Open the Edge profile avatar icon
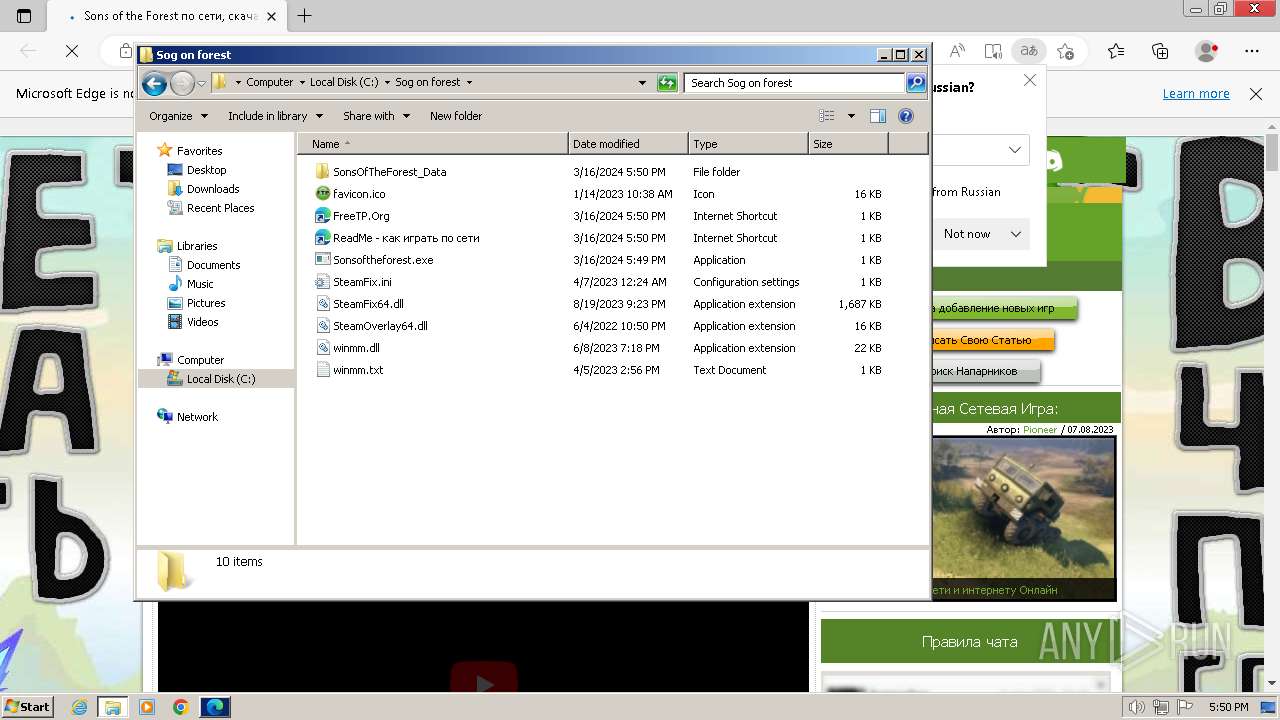The image size is (1280, 720). (x=1207, y=51)
